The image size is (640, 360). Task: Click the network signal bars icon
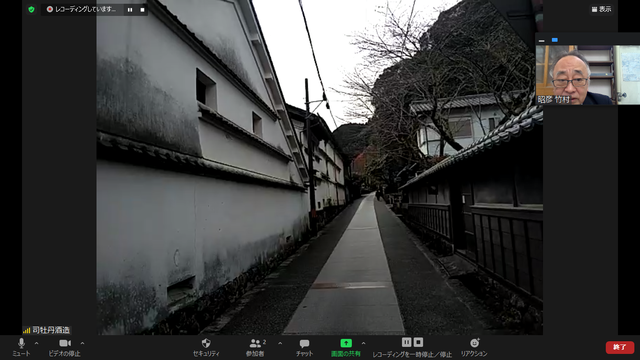point(27,330)
